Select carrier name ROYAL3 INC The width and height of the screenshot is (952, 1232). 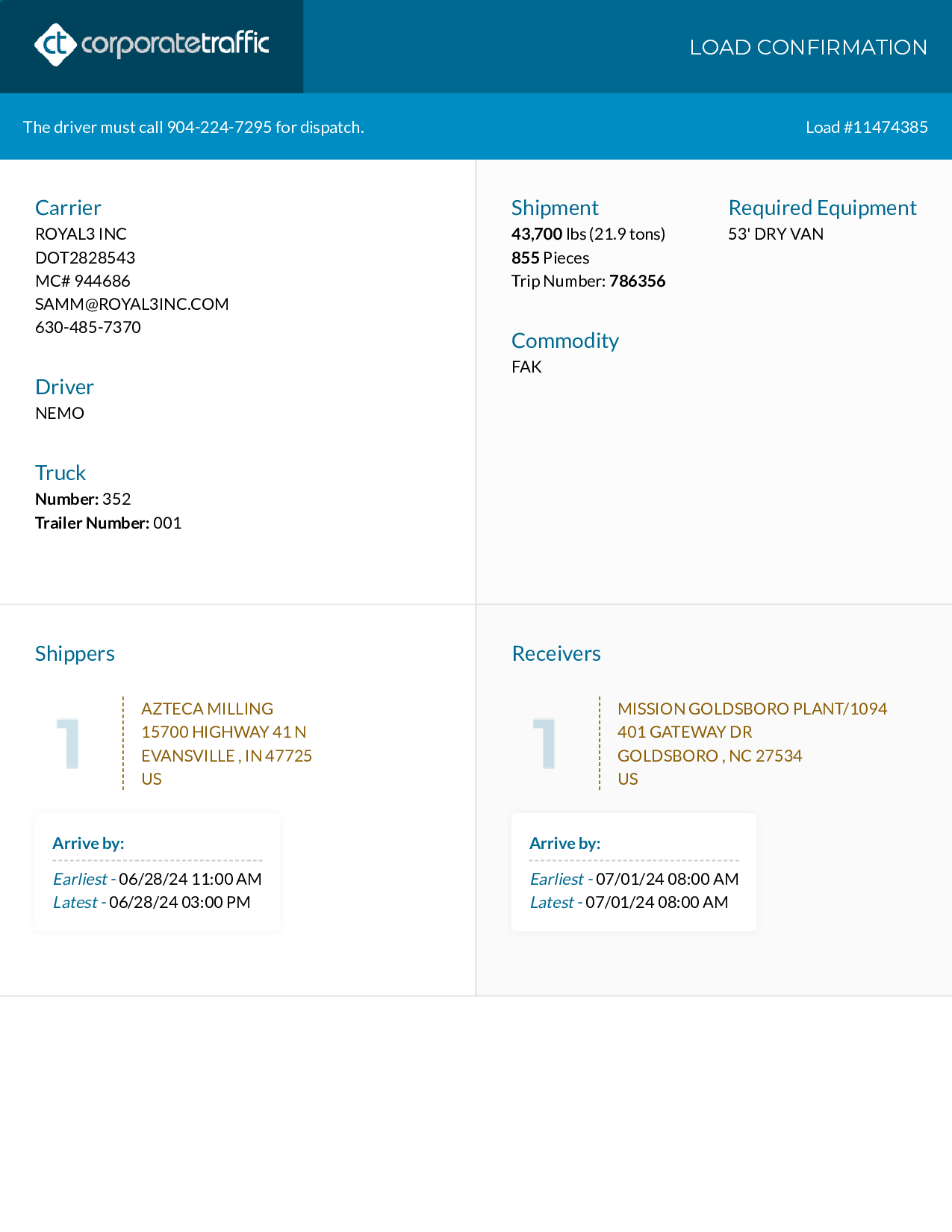click(x=81, y=234)
